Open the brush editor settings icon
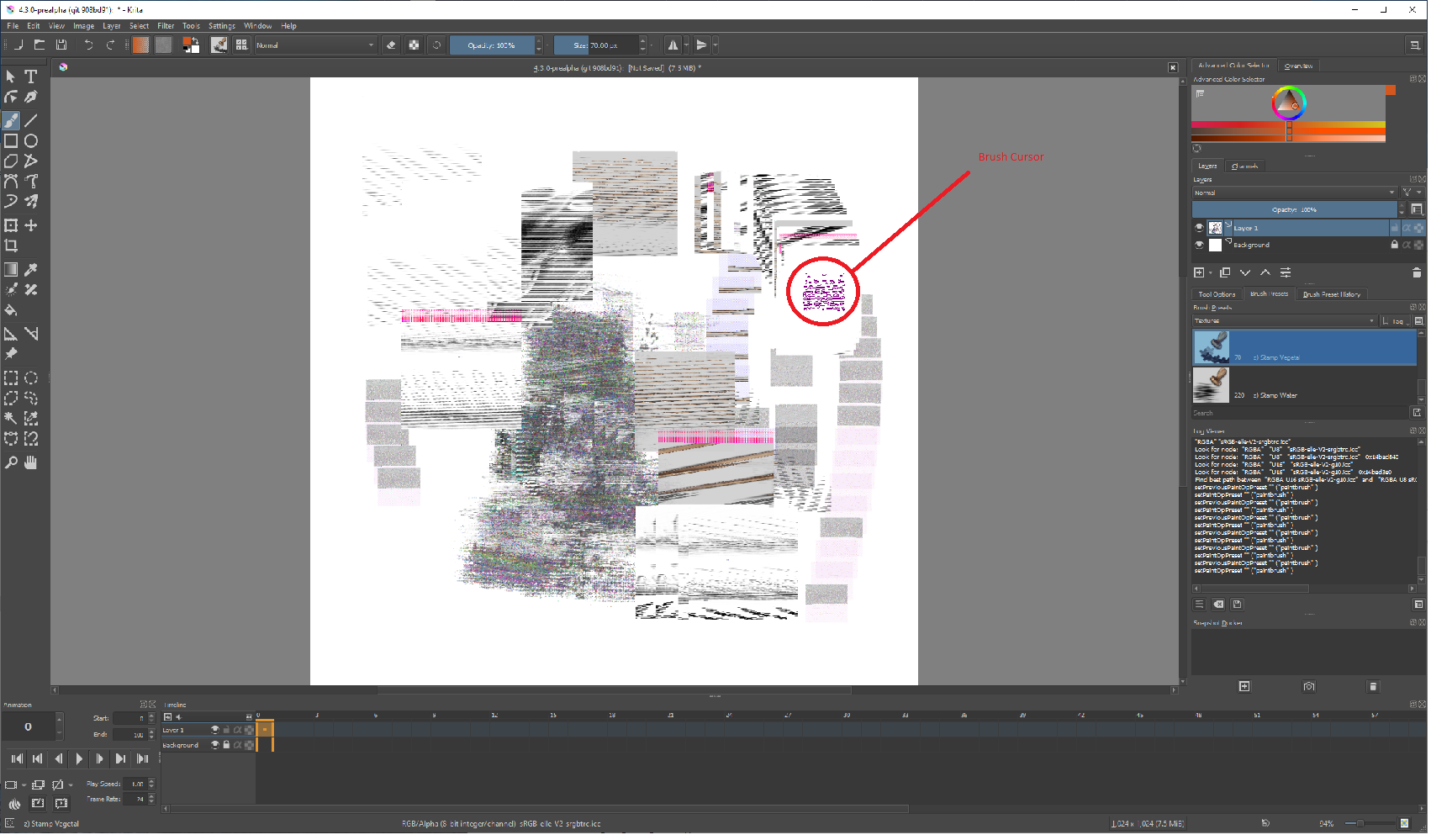The width and height of the screenshot is (1431, 840). [x=219, y=45]
